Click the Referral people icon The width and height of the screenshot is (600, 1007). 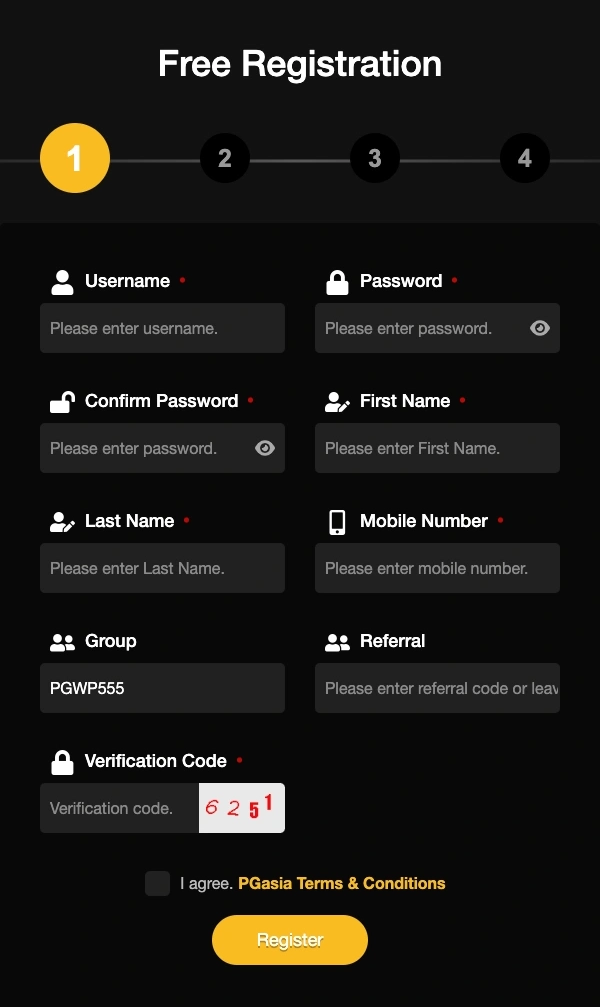tap(337, 641)
